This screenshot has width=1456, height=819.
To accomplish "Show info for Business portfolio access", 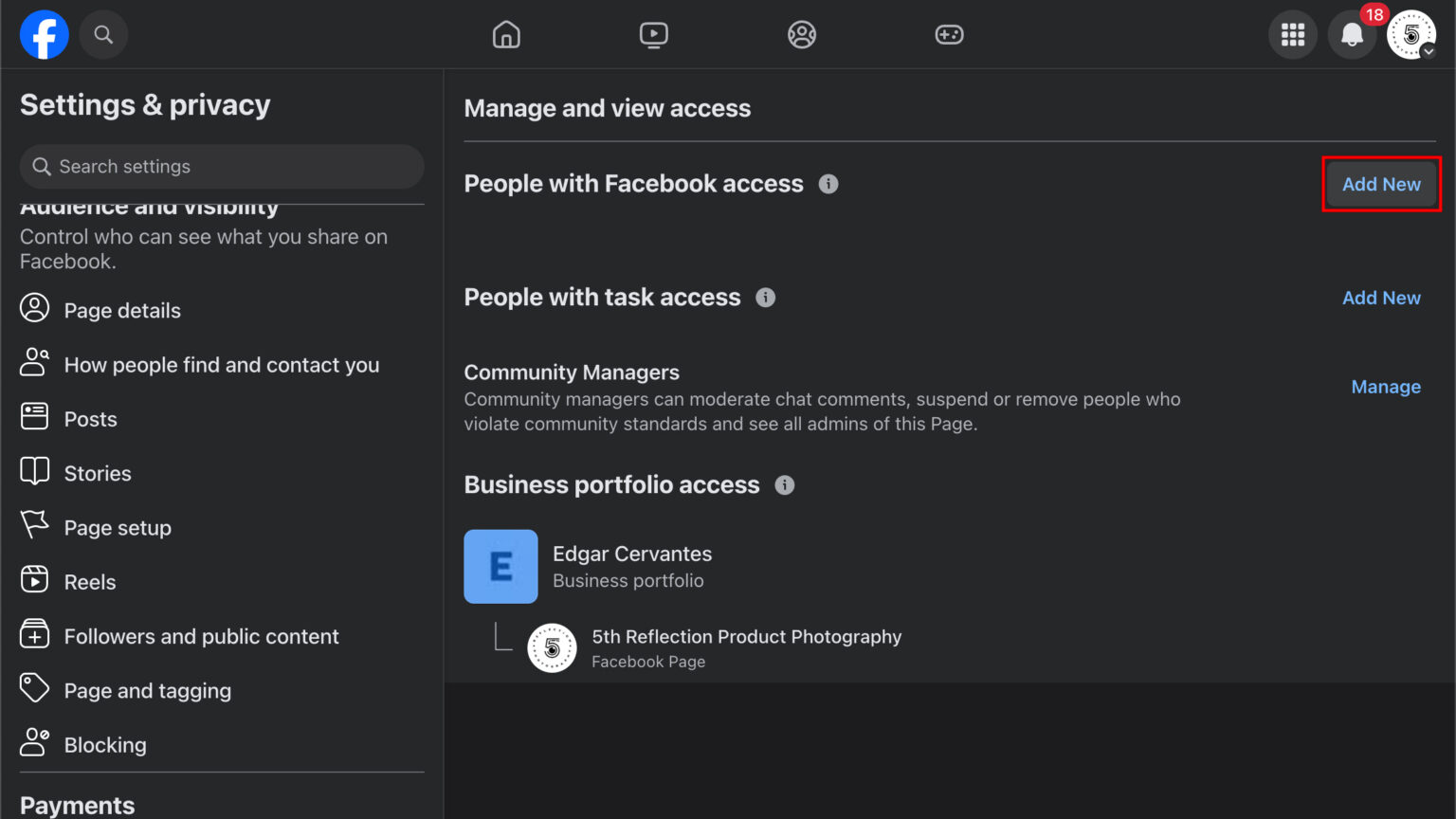I will tap(784, 484).
